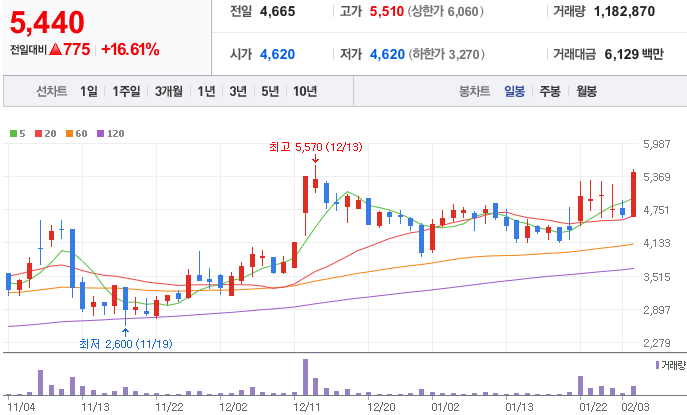Click the purple 120-day moving average swatch

[100, 134]
